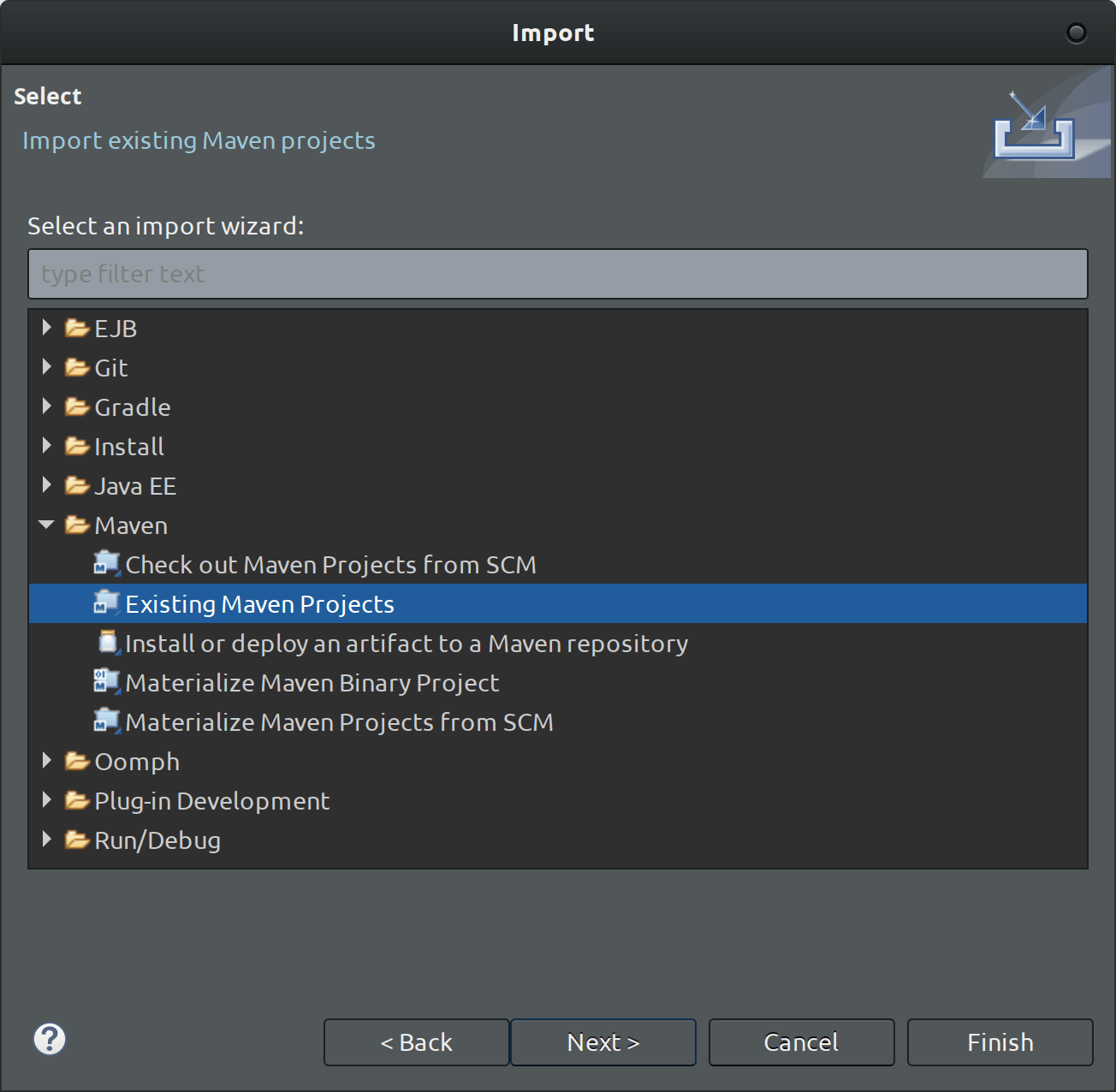Image resolution: width=1116 pixels, height=1092 pixels.
Task: Click the Gradle folder icon
Action: coord(78,407)
